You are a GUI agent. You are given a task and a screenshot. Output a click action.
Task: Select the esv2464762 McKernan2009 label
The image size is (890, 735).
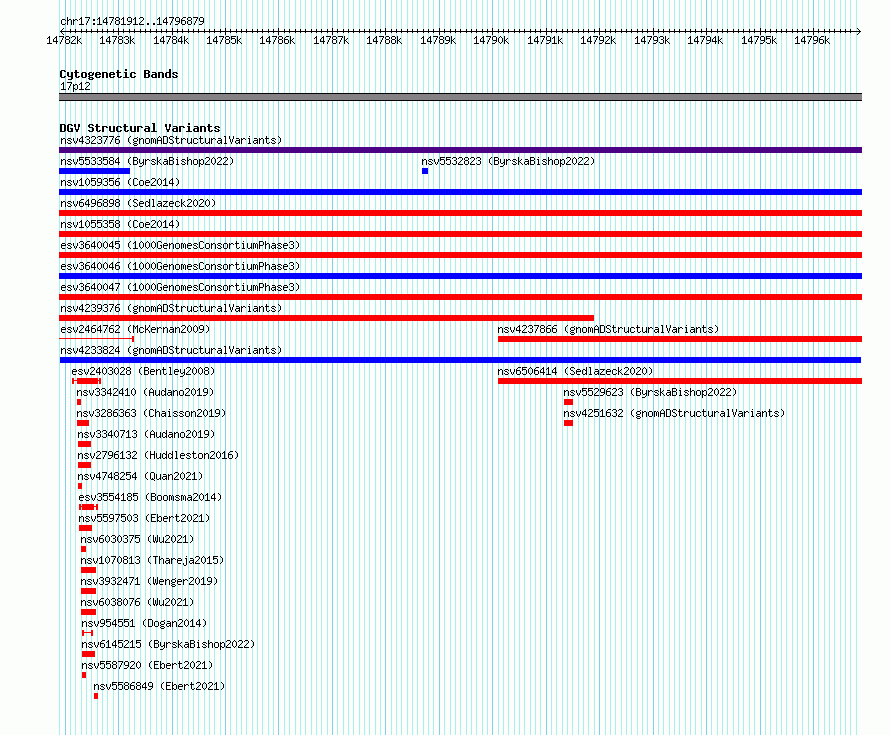coord(135,329)
